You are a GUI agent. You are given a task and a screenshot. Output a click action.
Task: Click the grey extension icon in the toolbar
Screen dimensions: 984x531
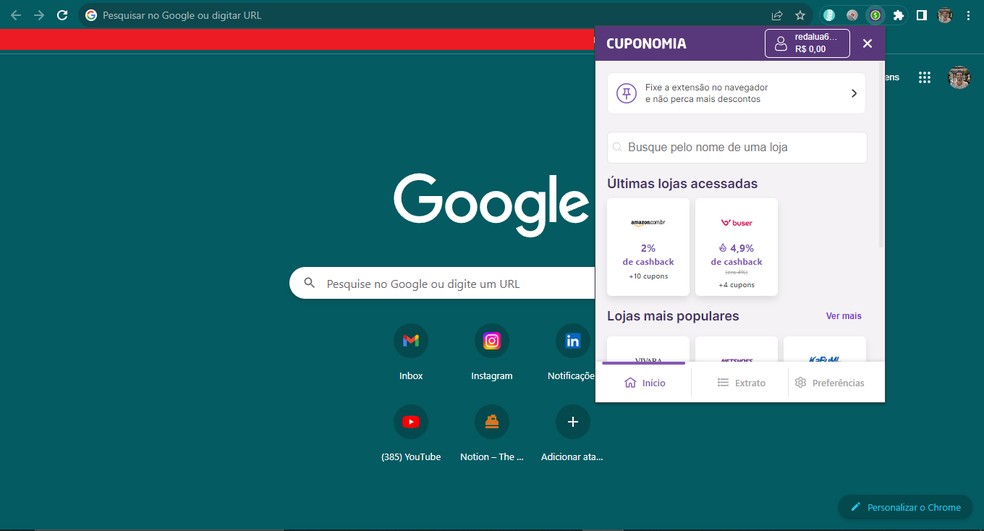click(852, 15)
